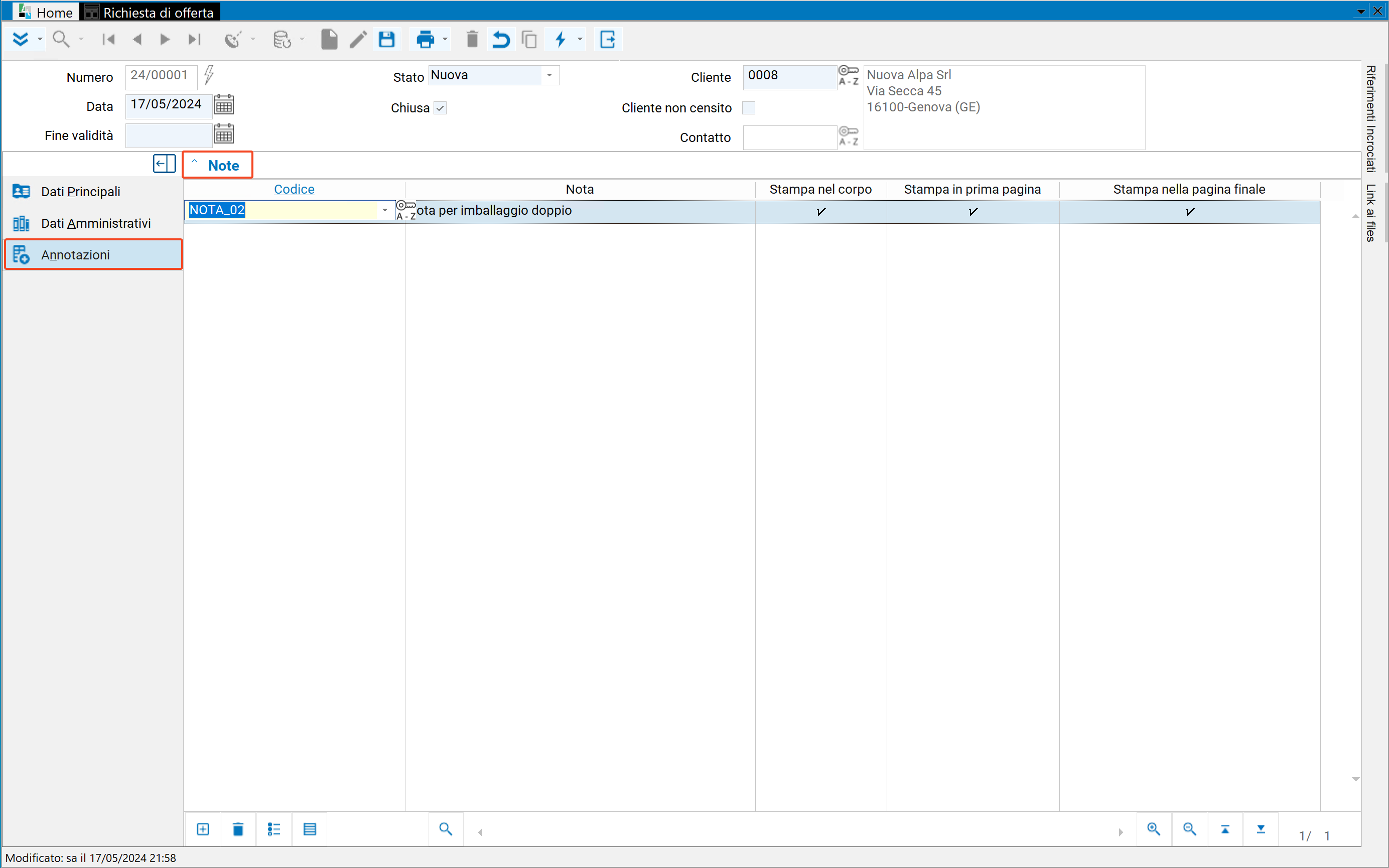Click the grid search magnifier icon
The height and width of the screenshot is (868, 1389).
coord(446,829)
